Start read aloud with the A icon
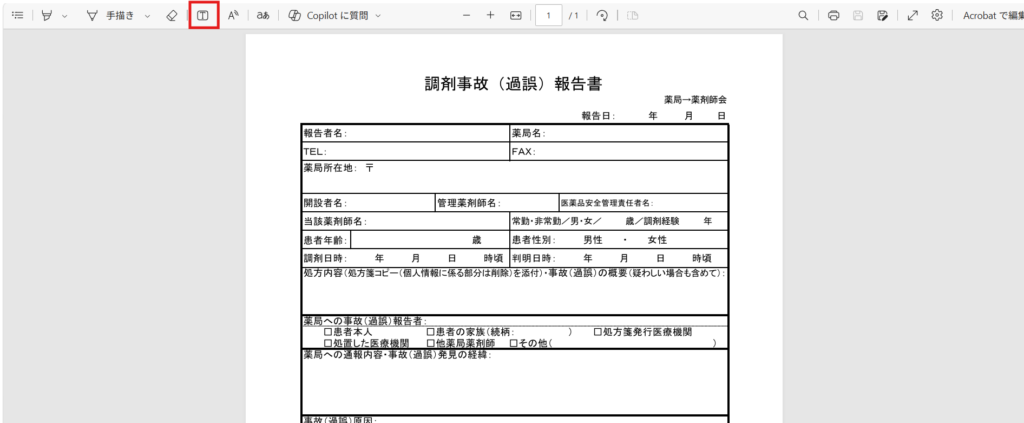This screenshot has height=423, width=1024. [x=233, y=16]
